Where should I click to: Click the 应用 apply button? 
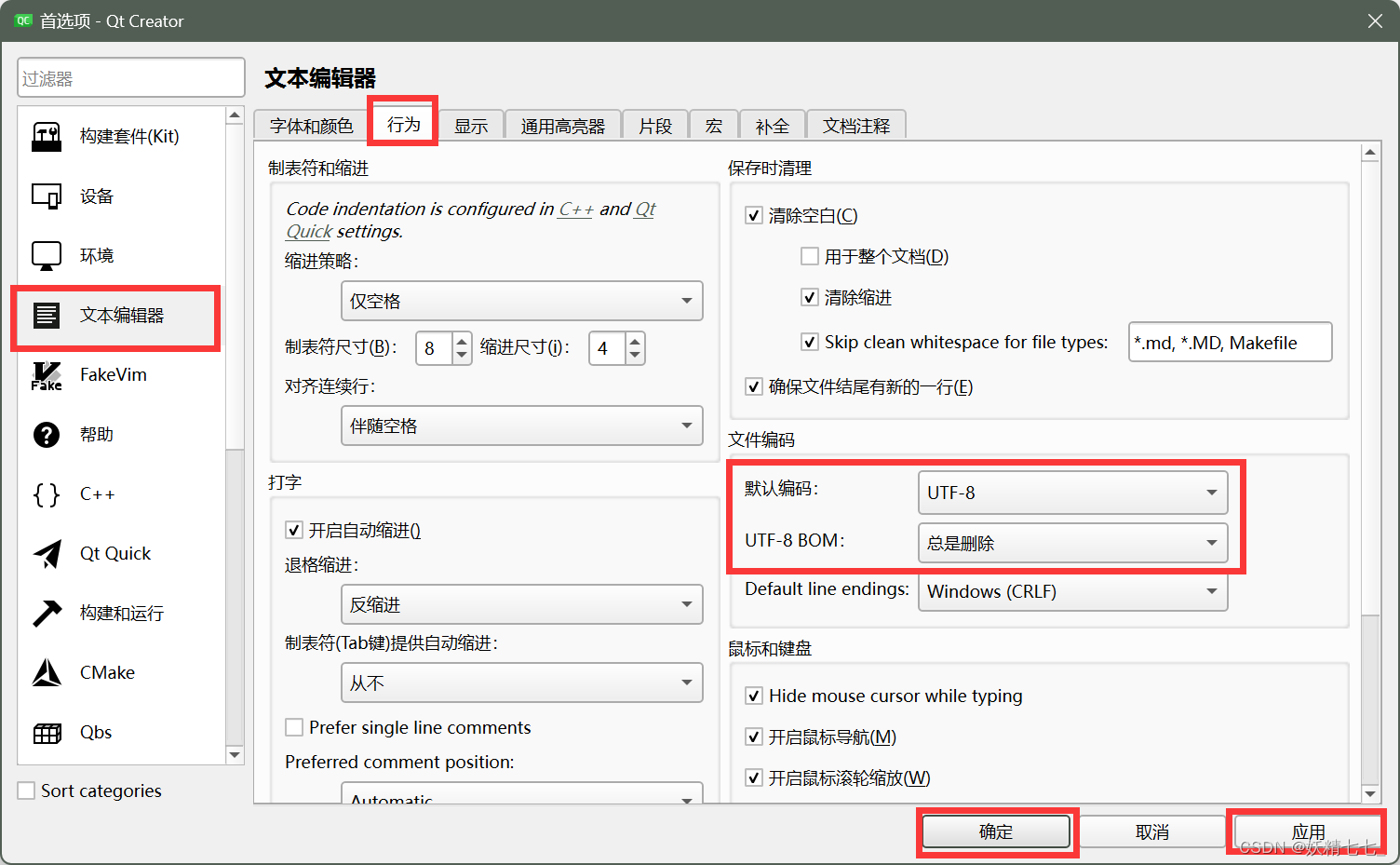pyautogui.click(x=1309, y=831)
